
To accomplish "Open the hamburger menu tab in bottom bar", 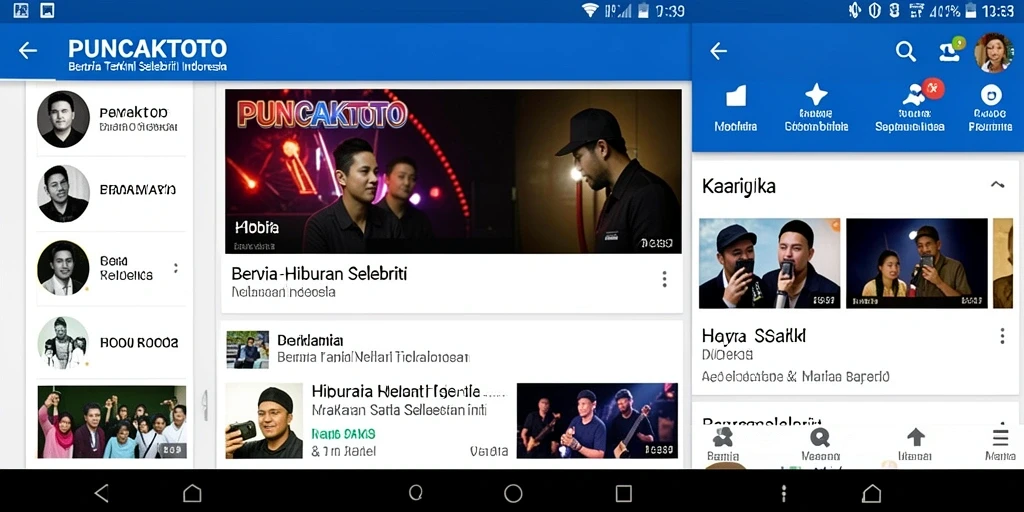I will (1000, 444).
